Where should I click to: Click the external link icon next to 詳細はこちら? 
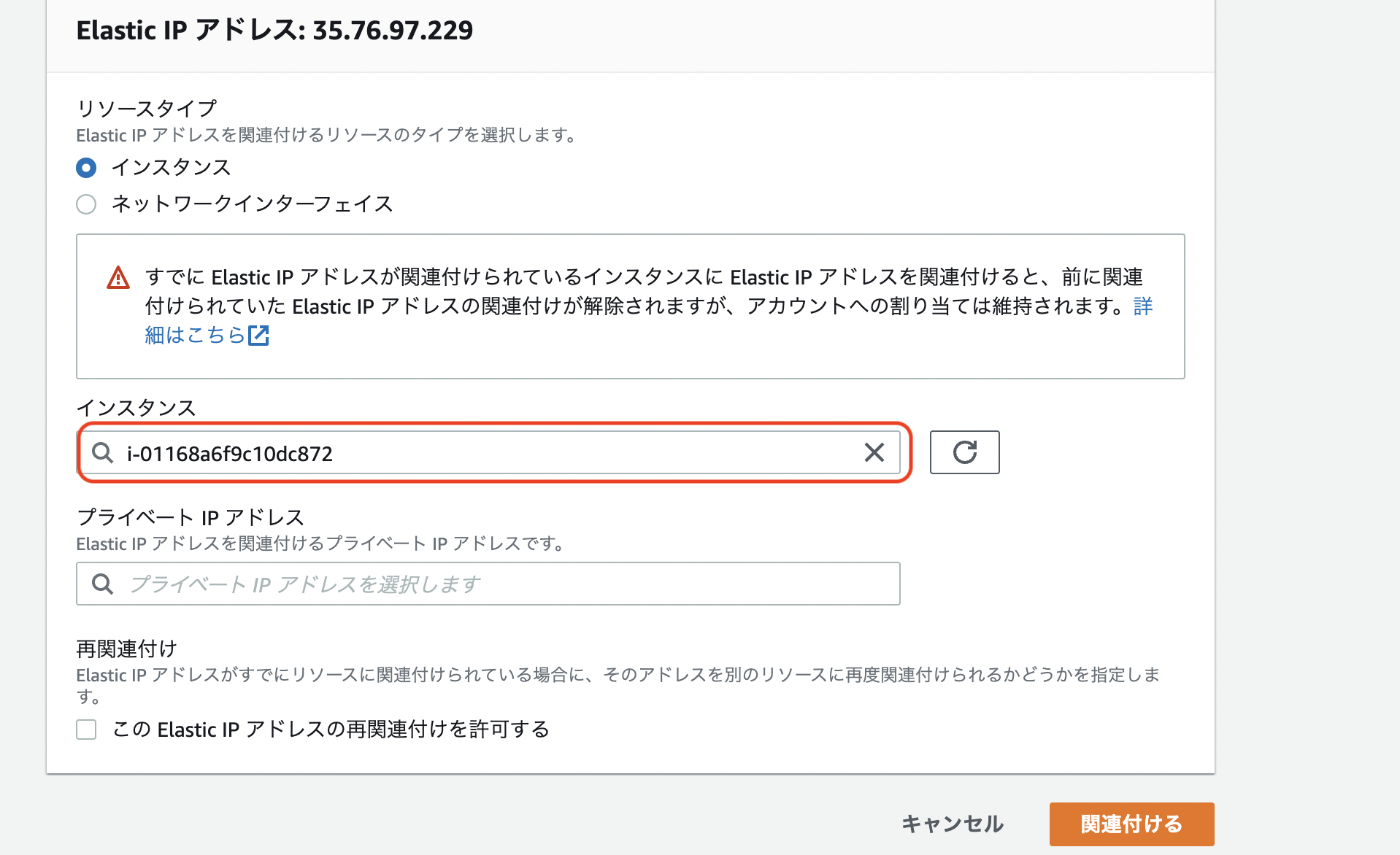tap(259, 335)
